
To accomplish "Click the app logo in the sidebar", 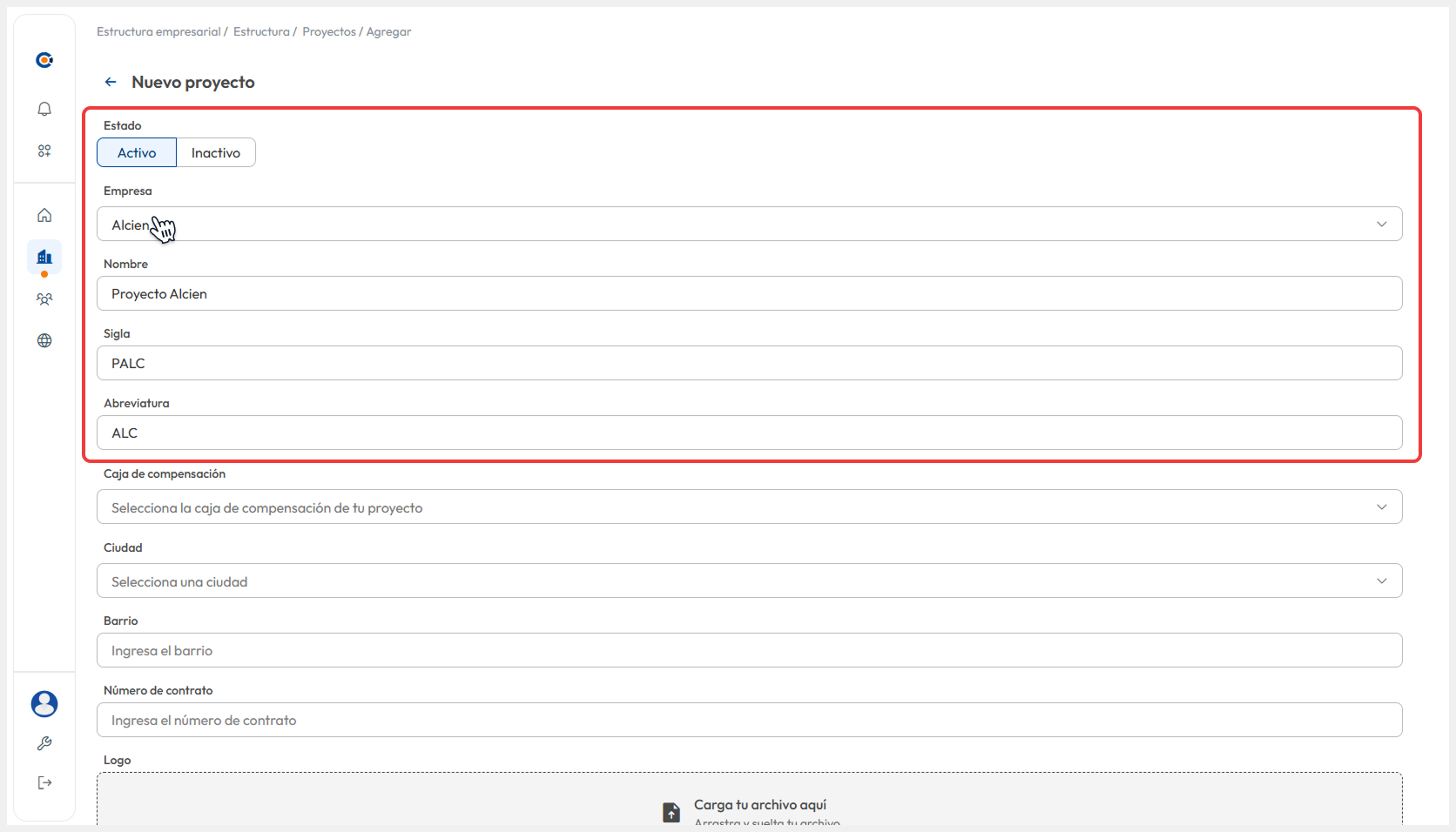I will click(x=44, y=60).
